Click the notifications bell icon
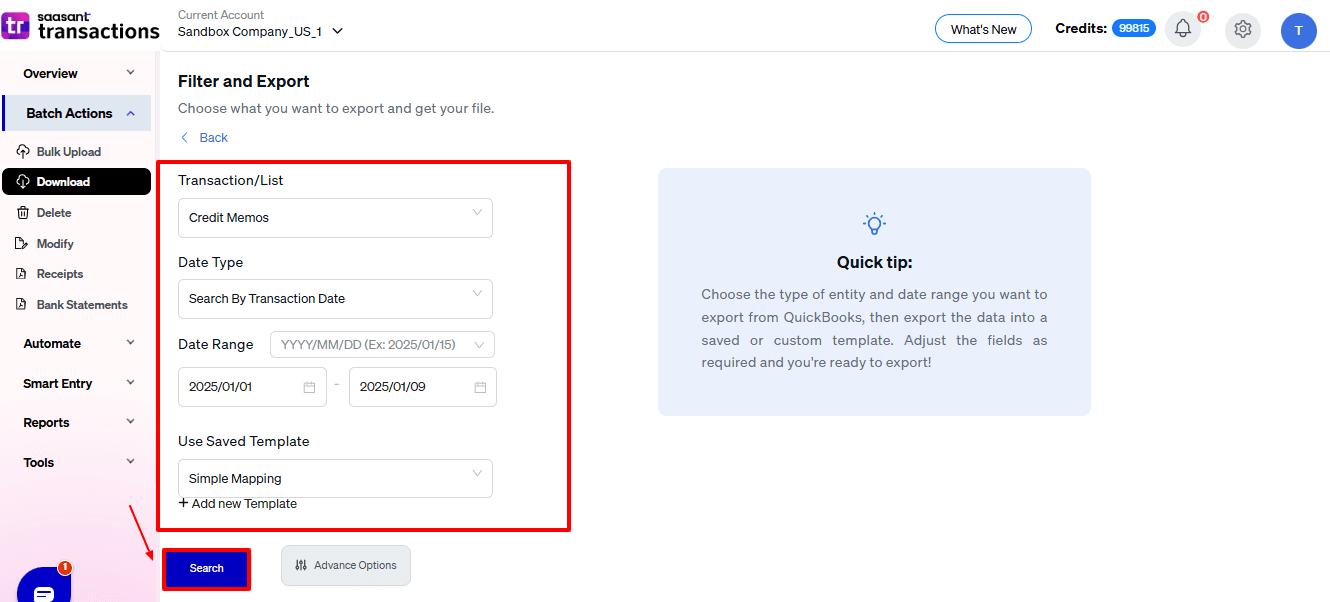1330x602 pixels. [x=1183, y=29]
